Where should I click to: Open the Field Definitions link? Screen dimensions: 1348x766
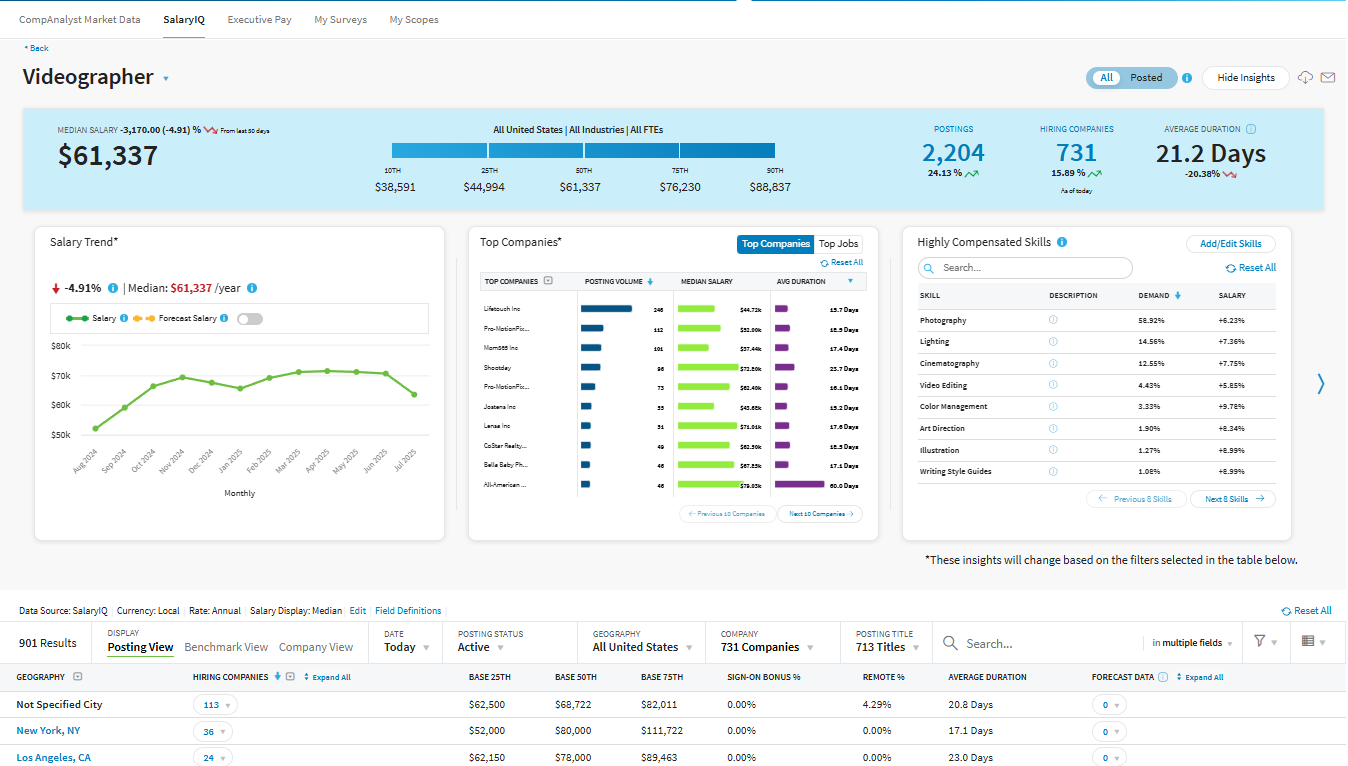pyautogui.click(x=408, y=611)
